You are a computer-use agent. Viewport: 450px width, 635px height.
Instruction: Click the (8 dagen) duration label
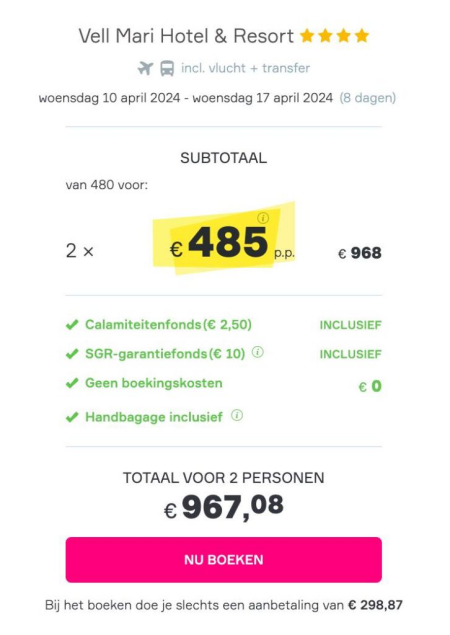[367, 98]
